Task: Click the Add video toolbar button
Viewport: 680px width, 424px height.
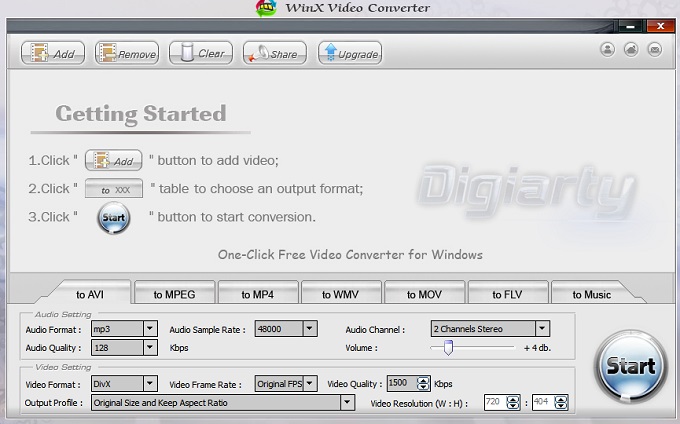Action: click(x=52, y=53)
